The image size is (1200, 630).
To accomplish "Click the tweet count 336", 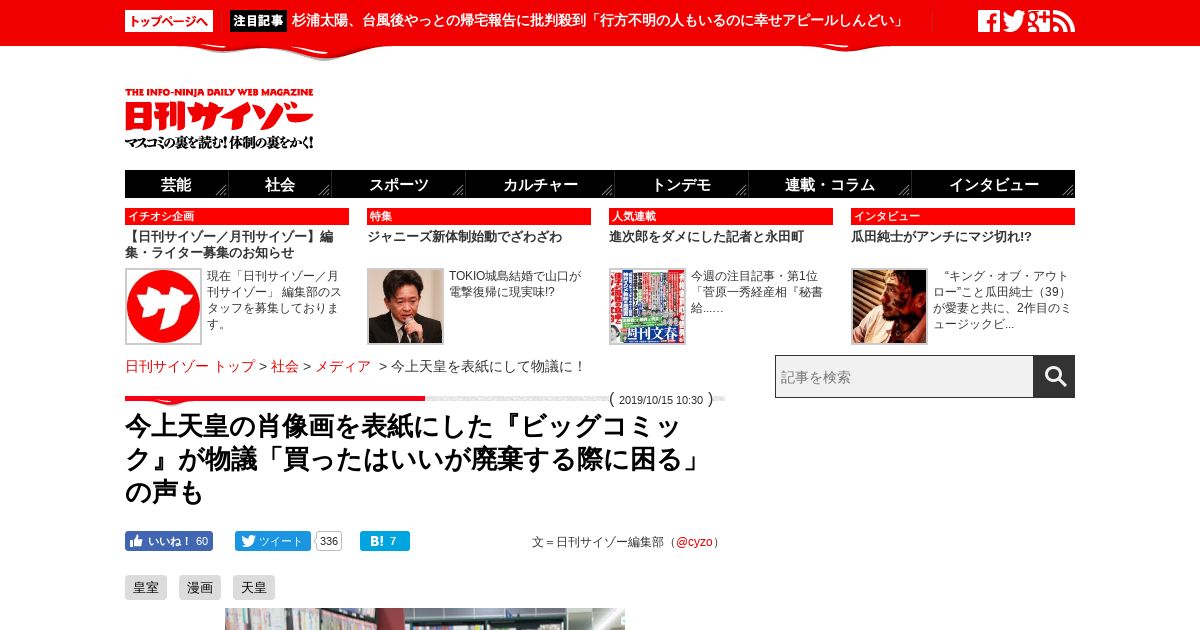I will point(329,541).
